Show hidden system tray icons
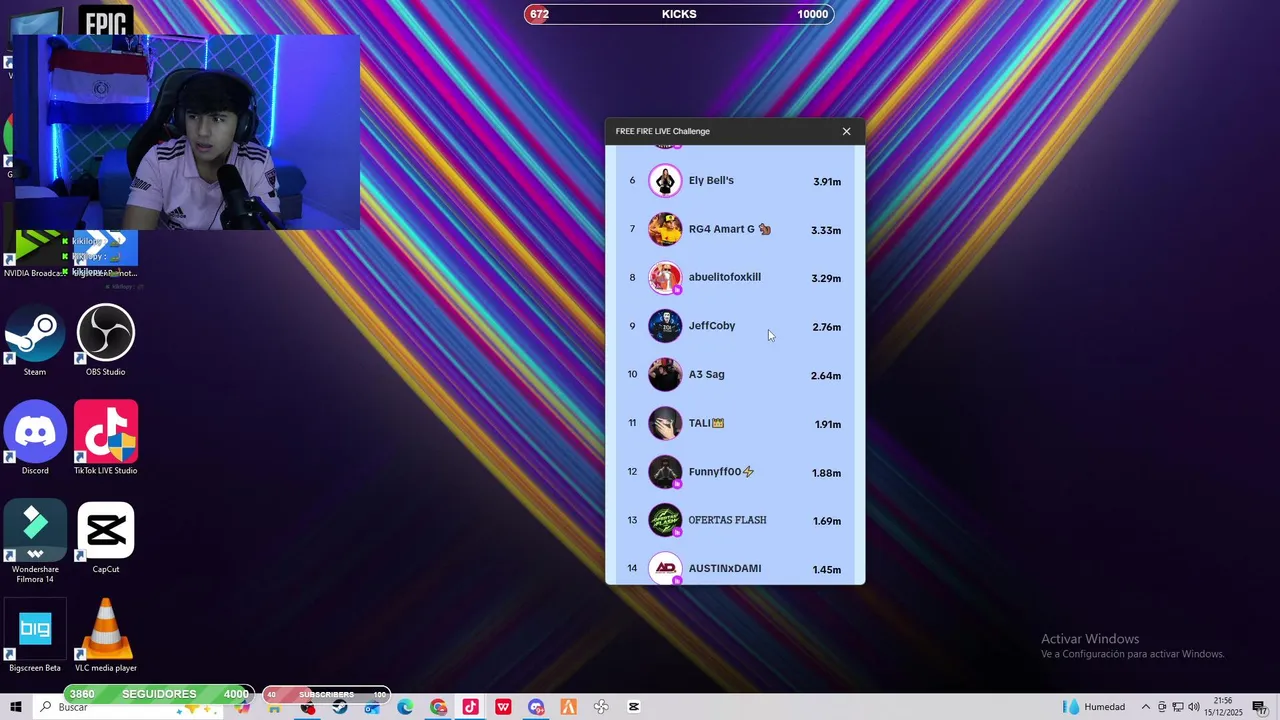The image size is (1280, 720). (1146, 707)
